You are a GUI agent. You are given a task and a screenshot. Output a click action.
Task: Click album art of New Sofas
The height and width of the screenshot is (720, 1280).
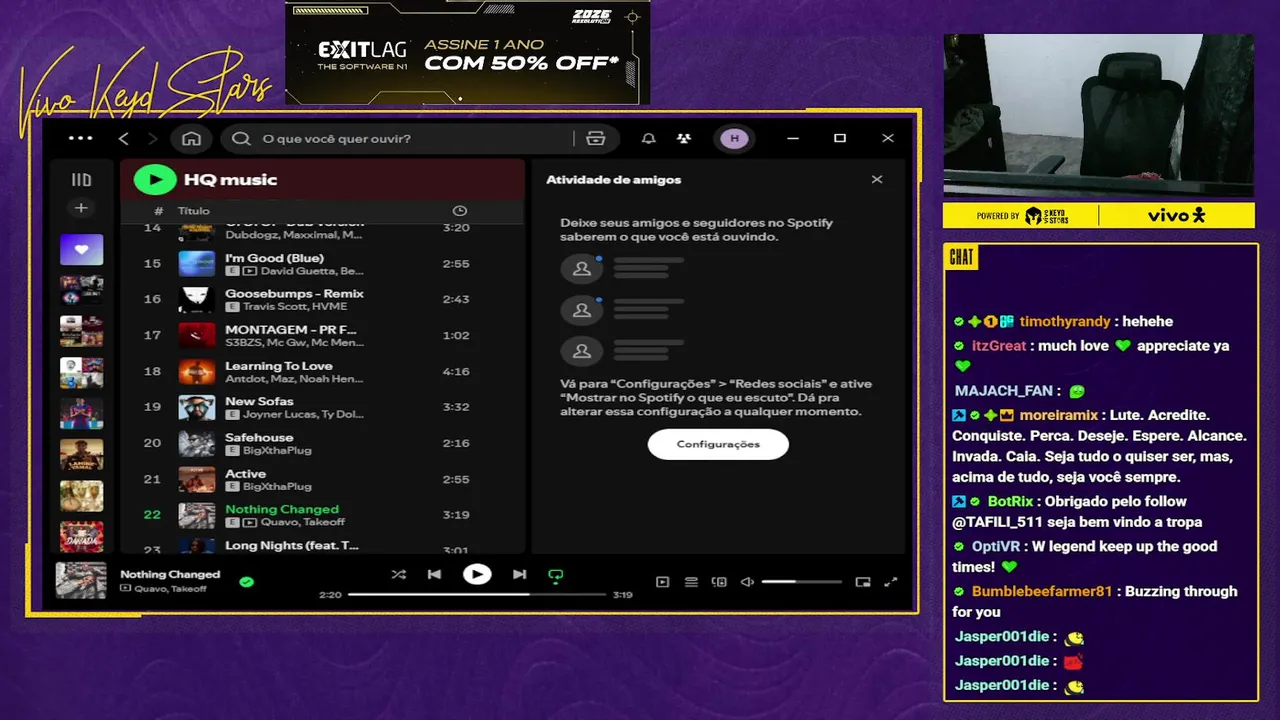pos(197,407)
